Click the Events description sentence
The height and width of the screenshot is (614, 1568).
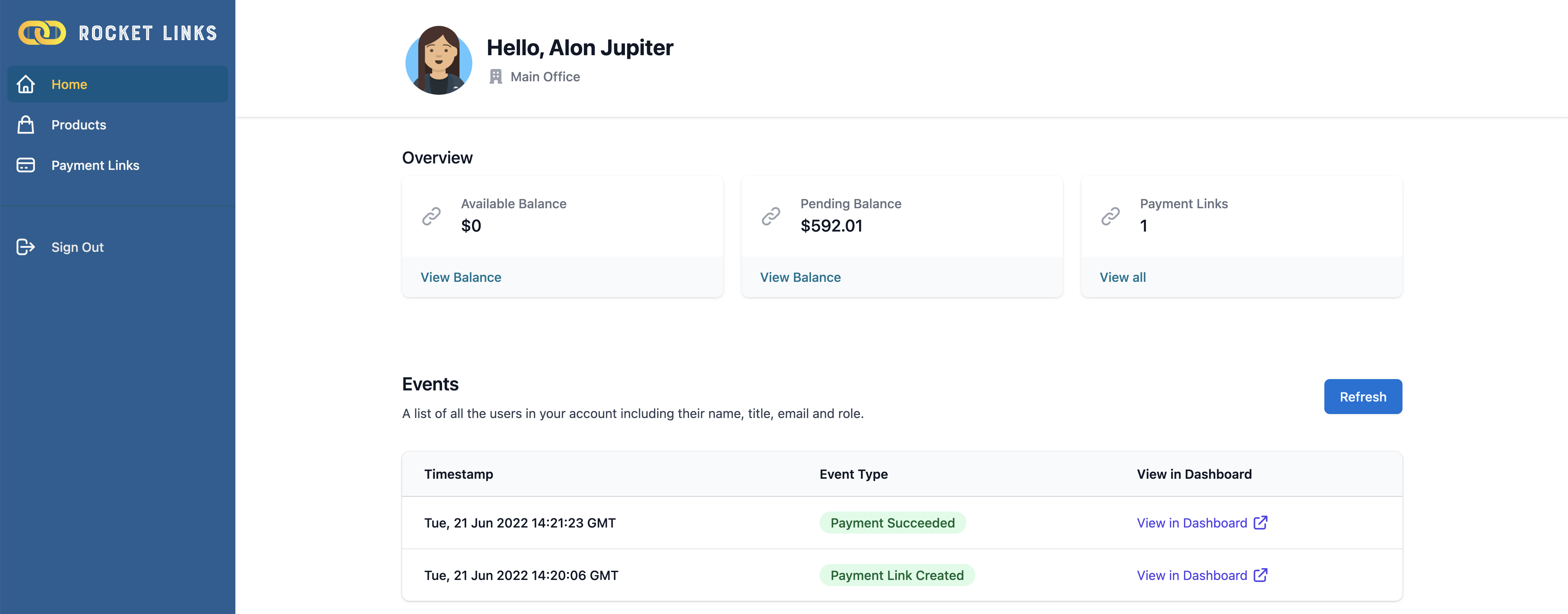[632, 414]
